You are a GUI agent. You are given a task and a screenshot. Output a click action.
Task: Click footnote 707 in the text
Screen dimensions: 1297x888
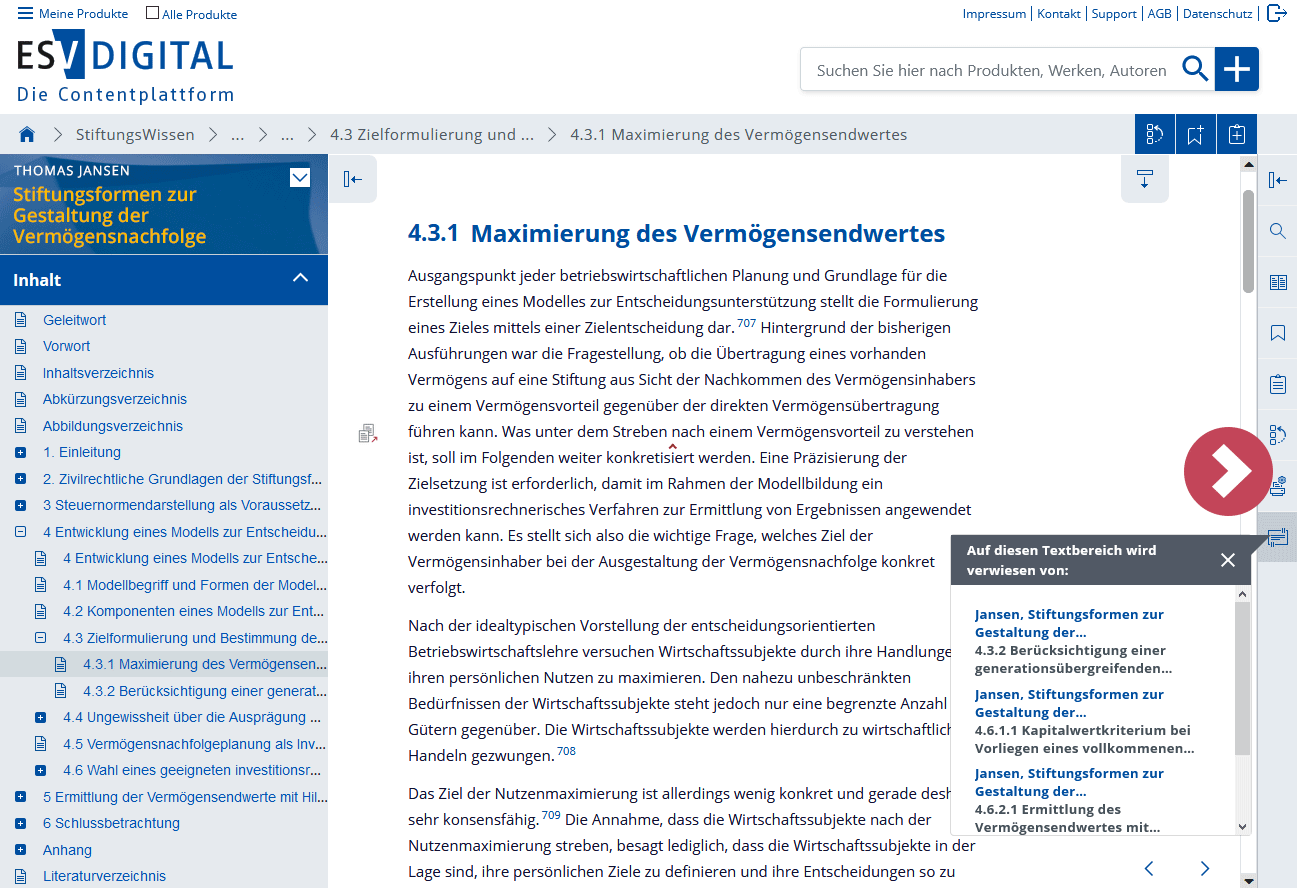746,323
